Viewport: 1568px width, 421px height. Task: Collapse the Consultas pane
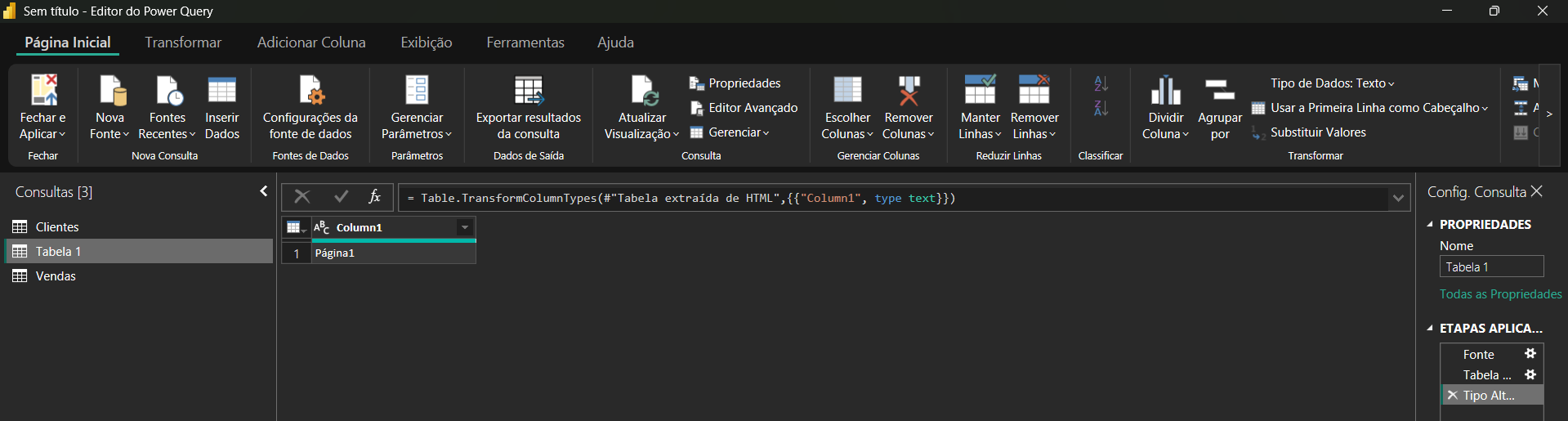tap(263, 191)
